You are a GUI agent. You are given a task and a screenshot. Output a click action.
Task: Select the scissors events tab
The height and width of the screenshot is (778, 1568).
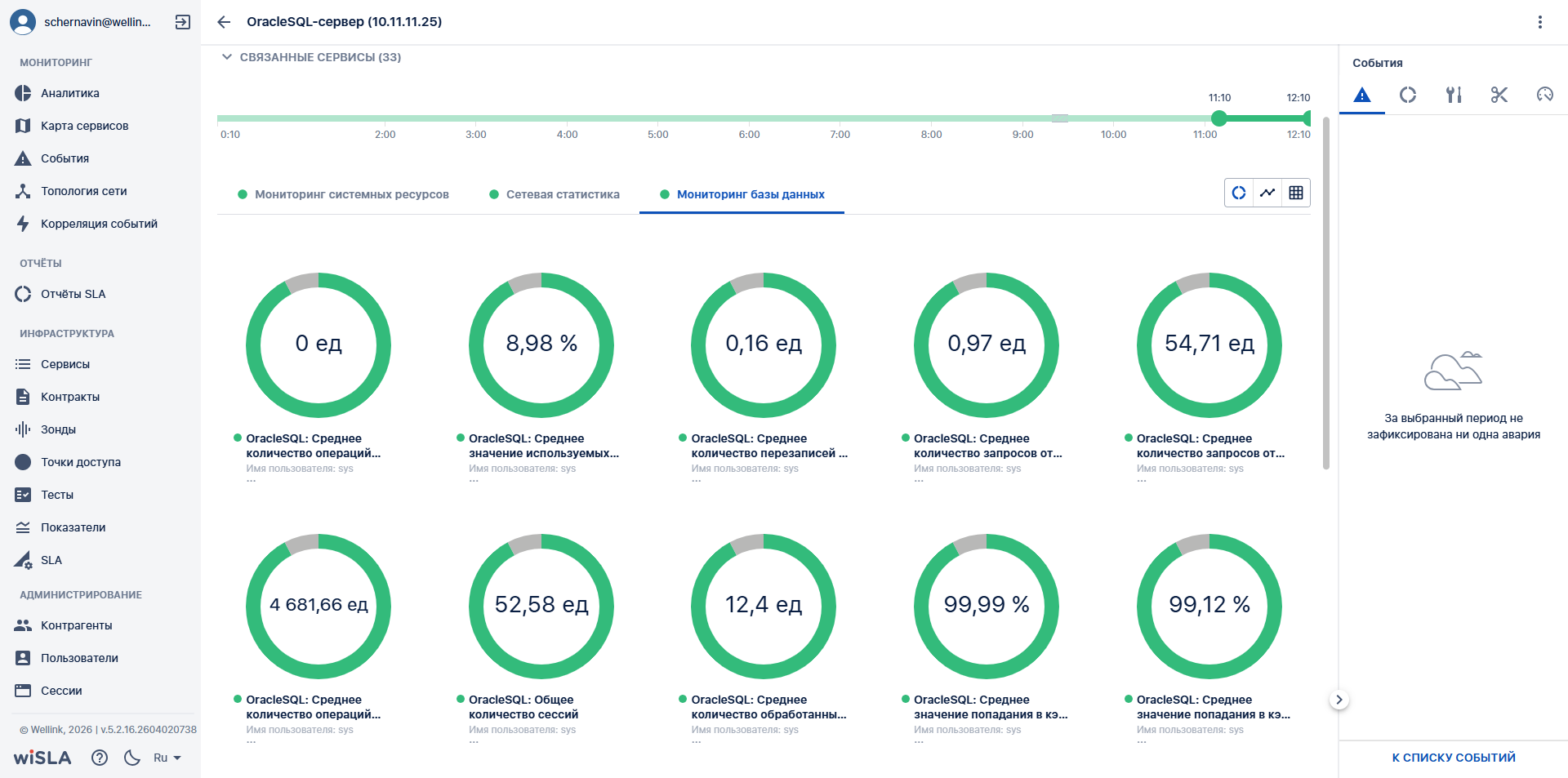tap(1499, 95)
